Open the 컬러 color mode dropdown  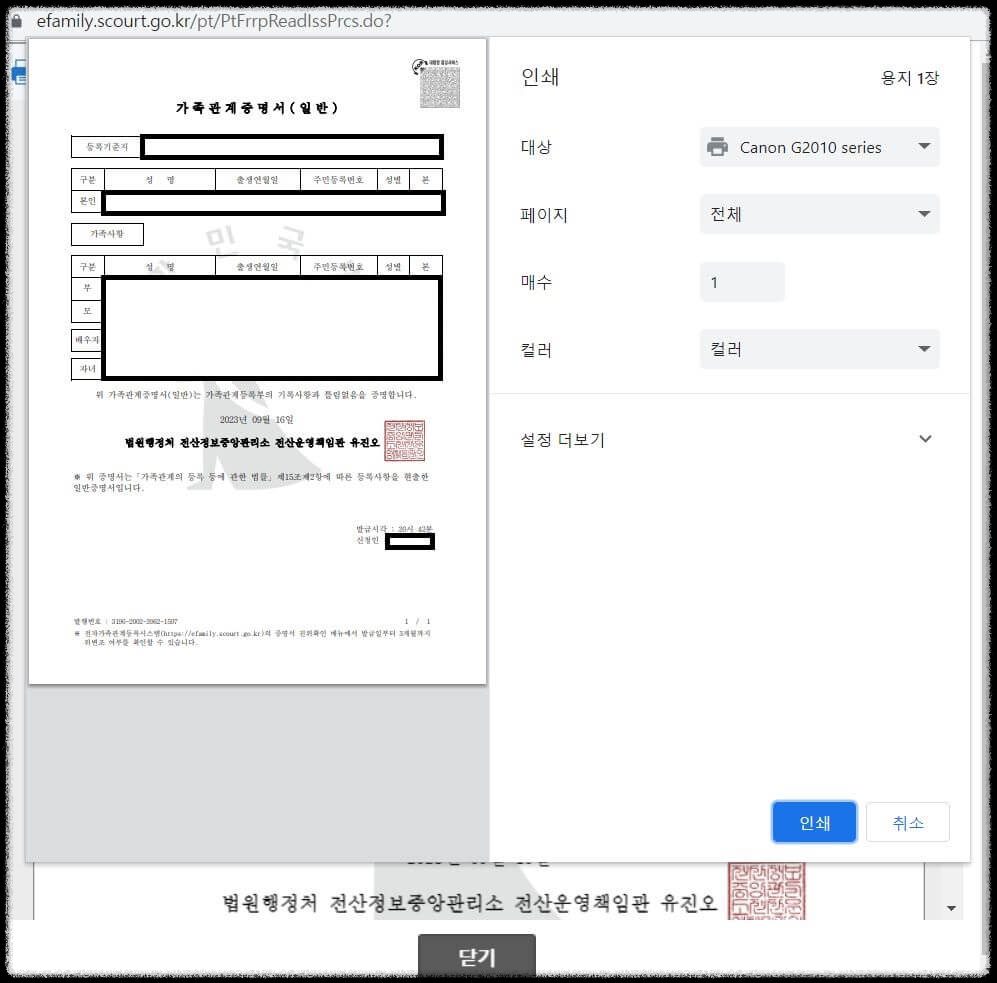point(818,349)
